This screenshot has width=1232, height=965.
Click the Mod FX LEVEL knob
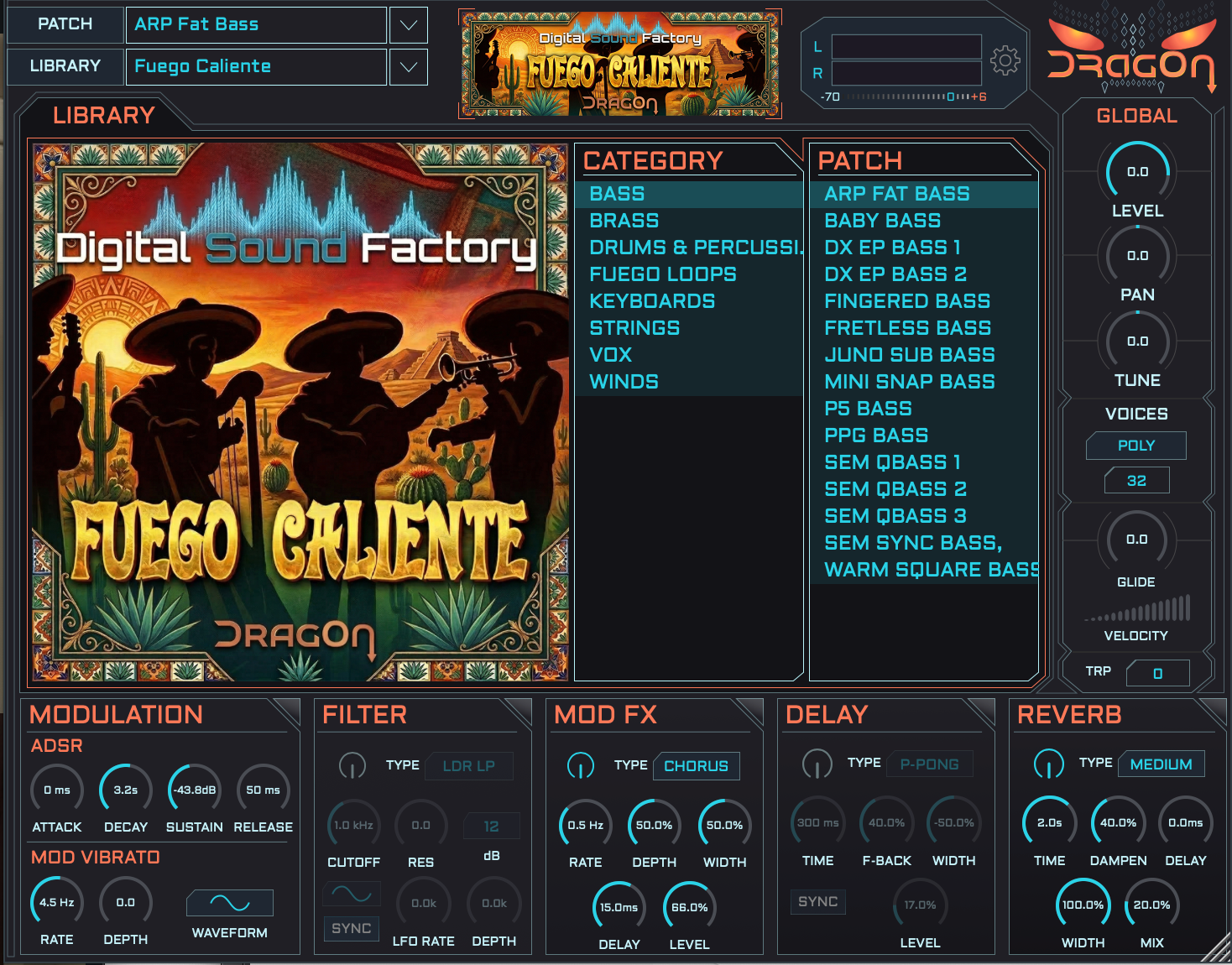[x=690, y=907]
